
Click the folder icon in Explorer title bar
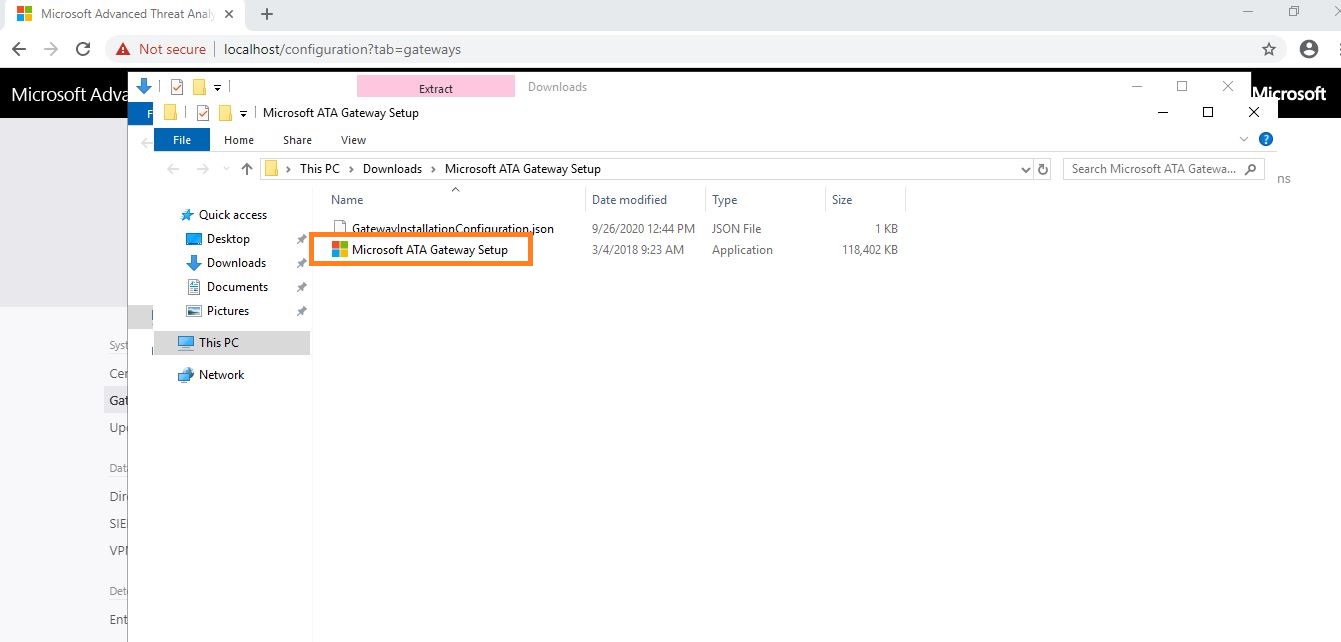(170, 113)
